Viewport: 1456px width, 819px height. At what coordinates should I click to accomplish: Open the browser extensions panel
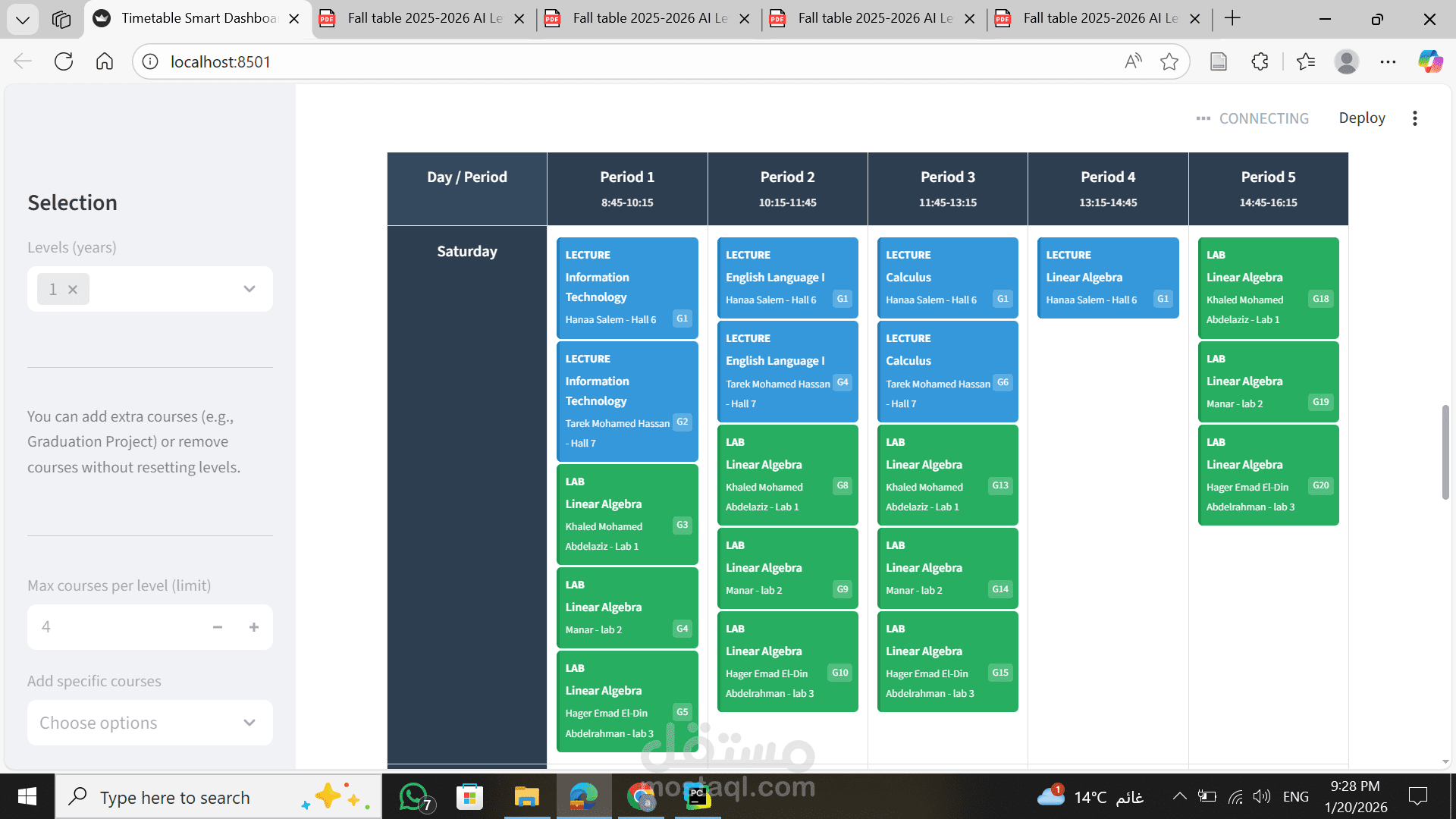[x=1260, y=61]
